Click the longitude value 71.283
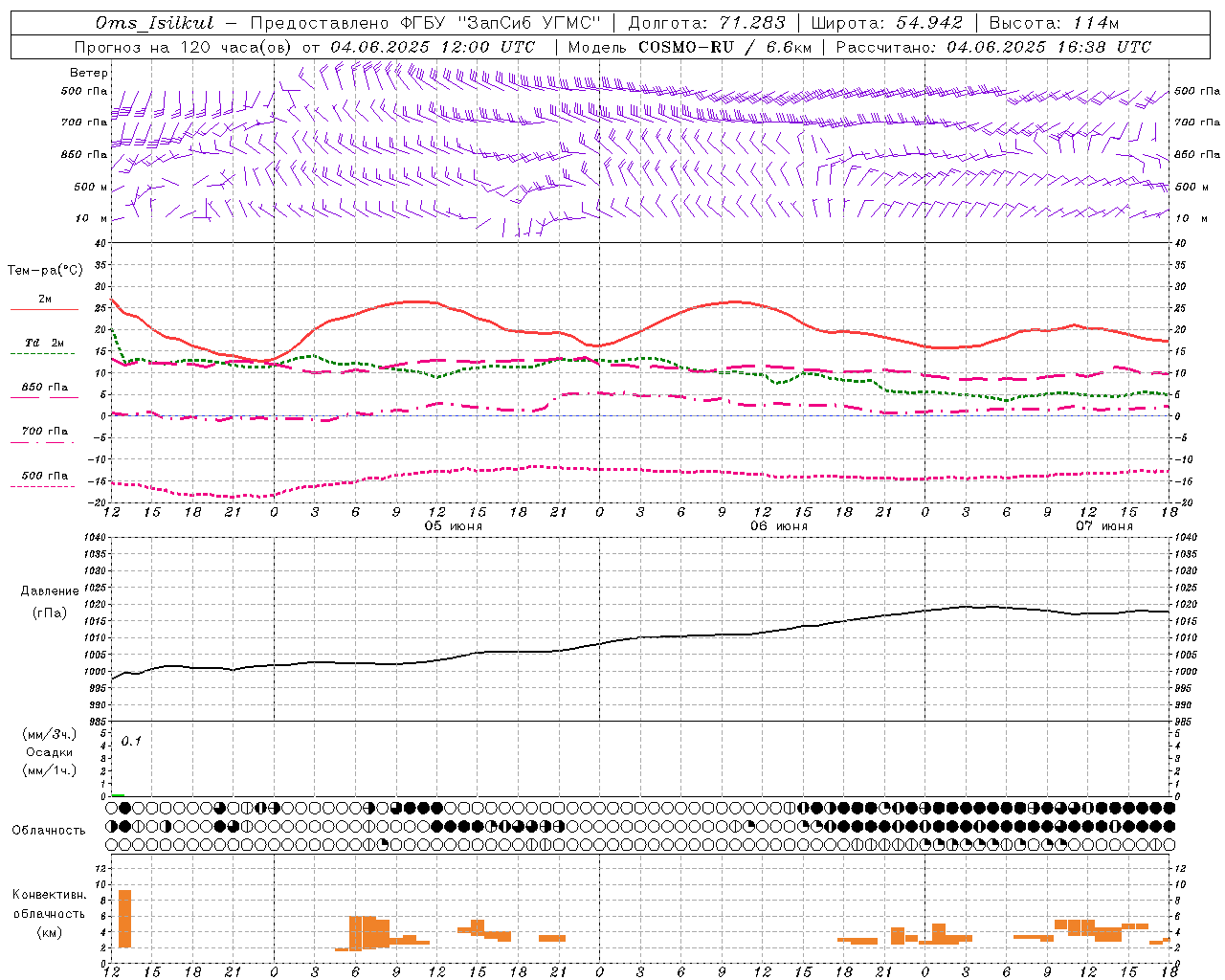 coord(752,23)
